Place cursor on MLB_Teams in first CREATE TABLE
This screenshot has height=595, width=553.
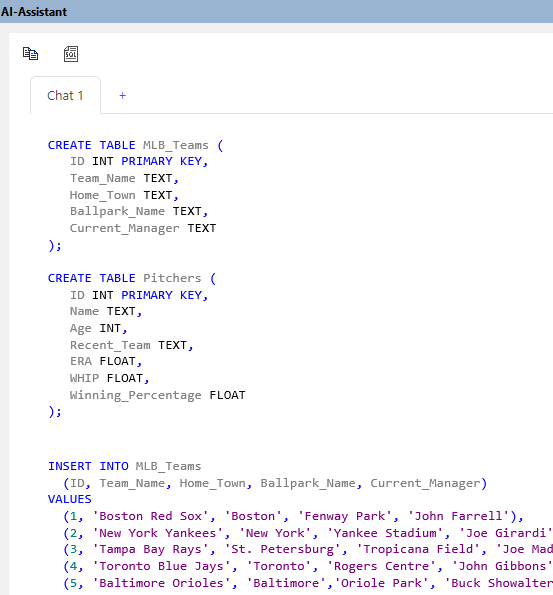[176, 145]
